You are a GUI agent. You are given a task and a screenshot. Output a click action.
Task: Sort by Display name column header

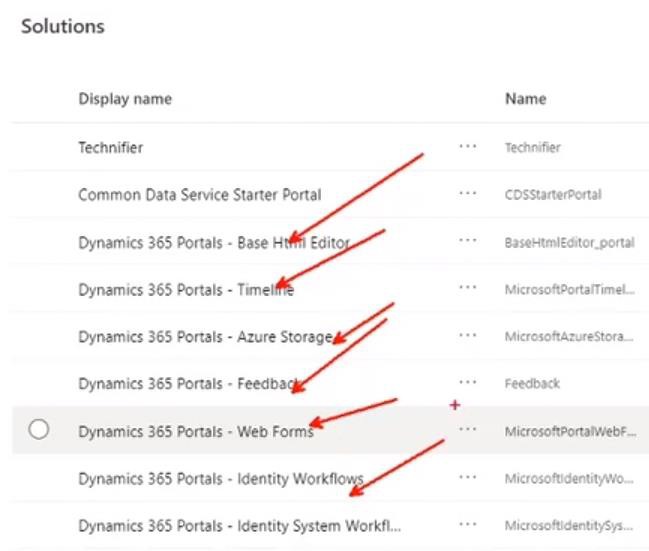[x=125, y=99]
